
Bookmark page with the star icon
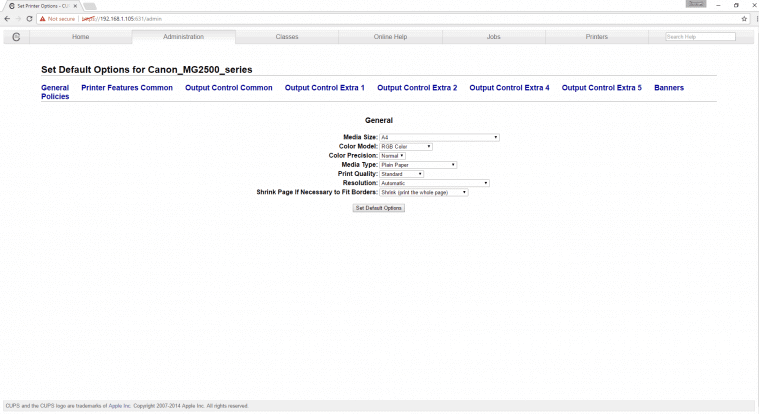[x=744, y=19]
